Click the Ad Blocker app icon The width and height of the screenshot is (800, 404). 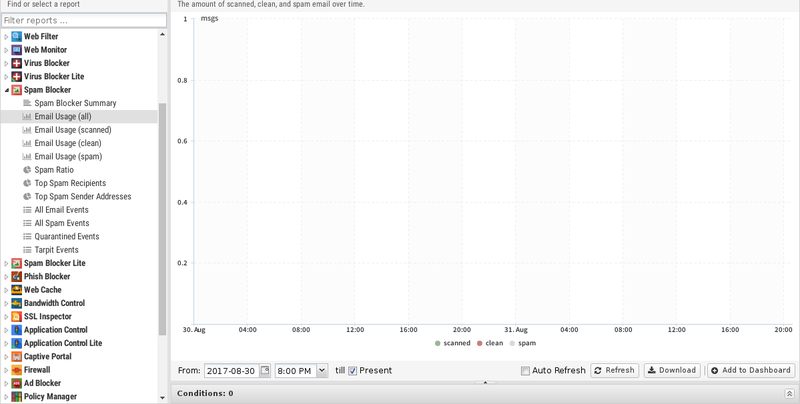click(16, 383)
